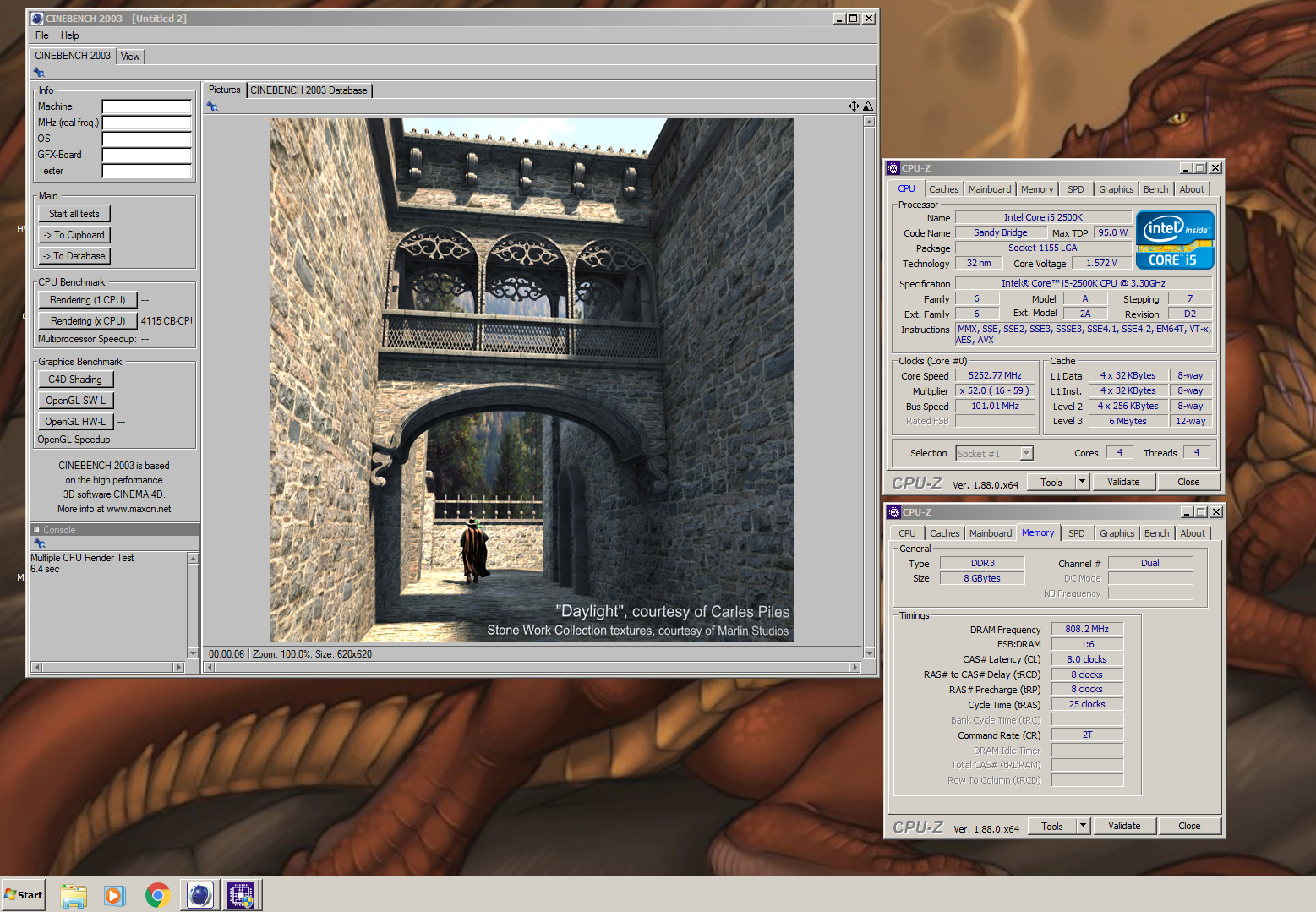Click the pin icon under Pictures tab
The width and height of the screenshot is (1316, 912).
click(x=212, y=106)
